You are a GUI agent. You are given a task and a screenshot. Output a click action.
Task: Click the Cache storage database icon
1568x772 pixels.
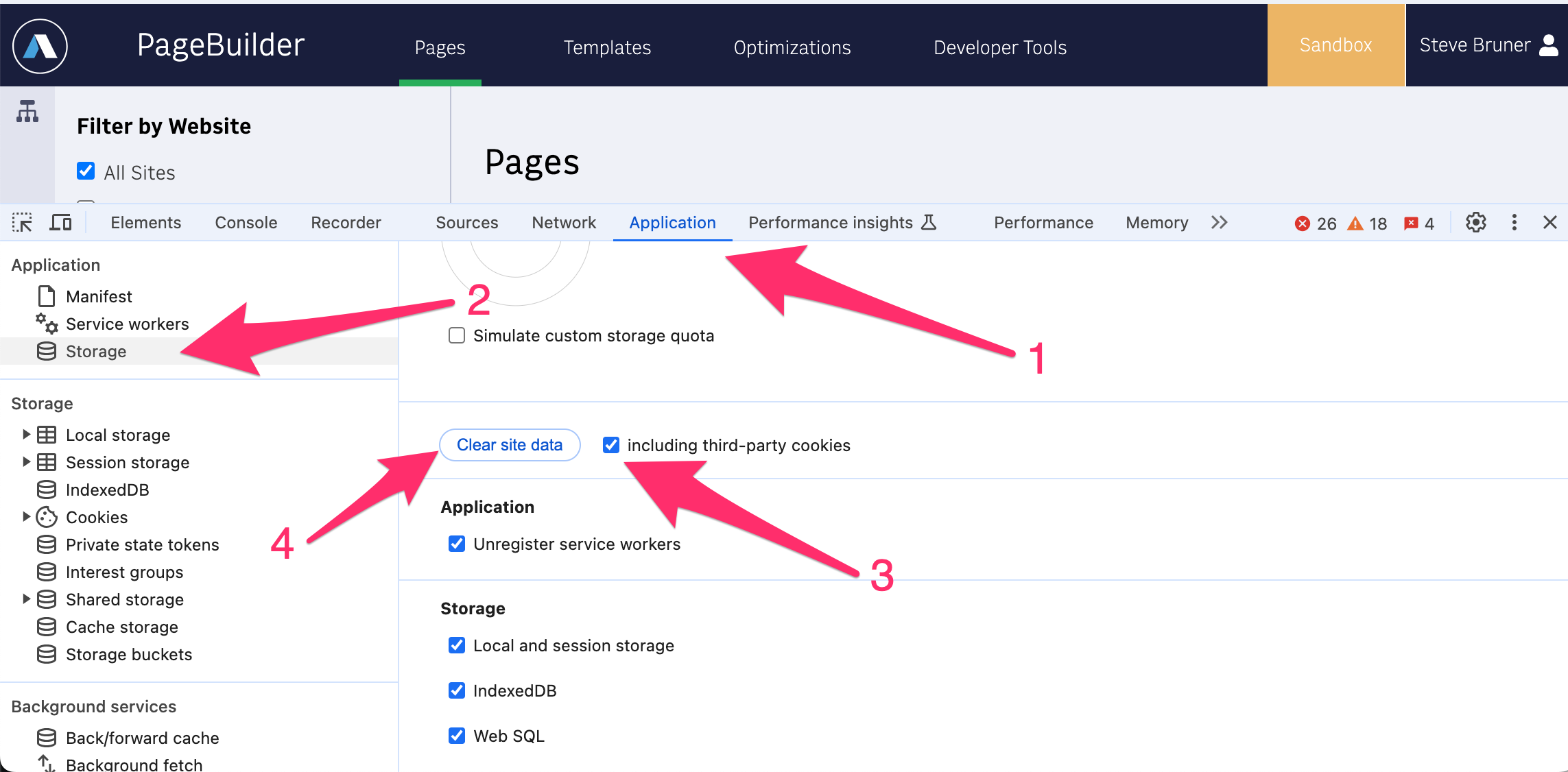click(x=47, y=627)
